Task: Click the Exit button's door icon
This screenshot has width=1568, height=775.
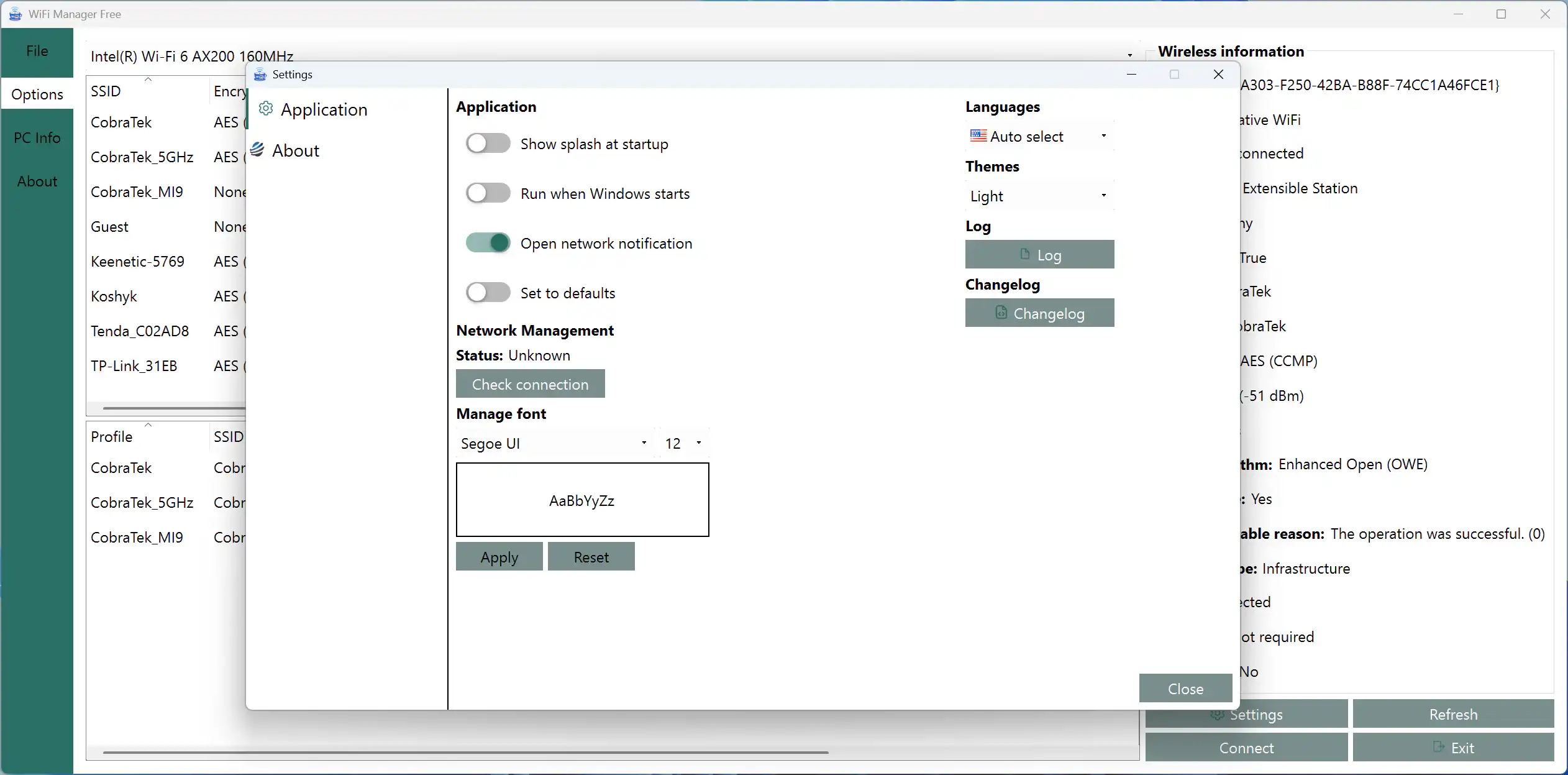Action: tap(1438, 746)
